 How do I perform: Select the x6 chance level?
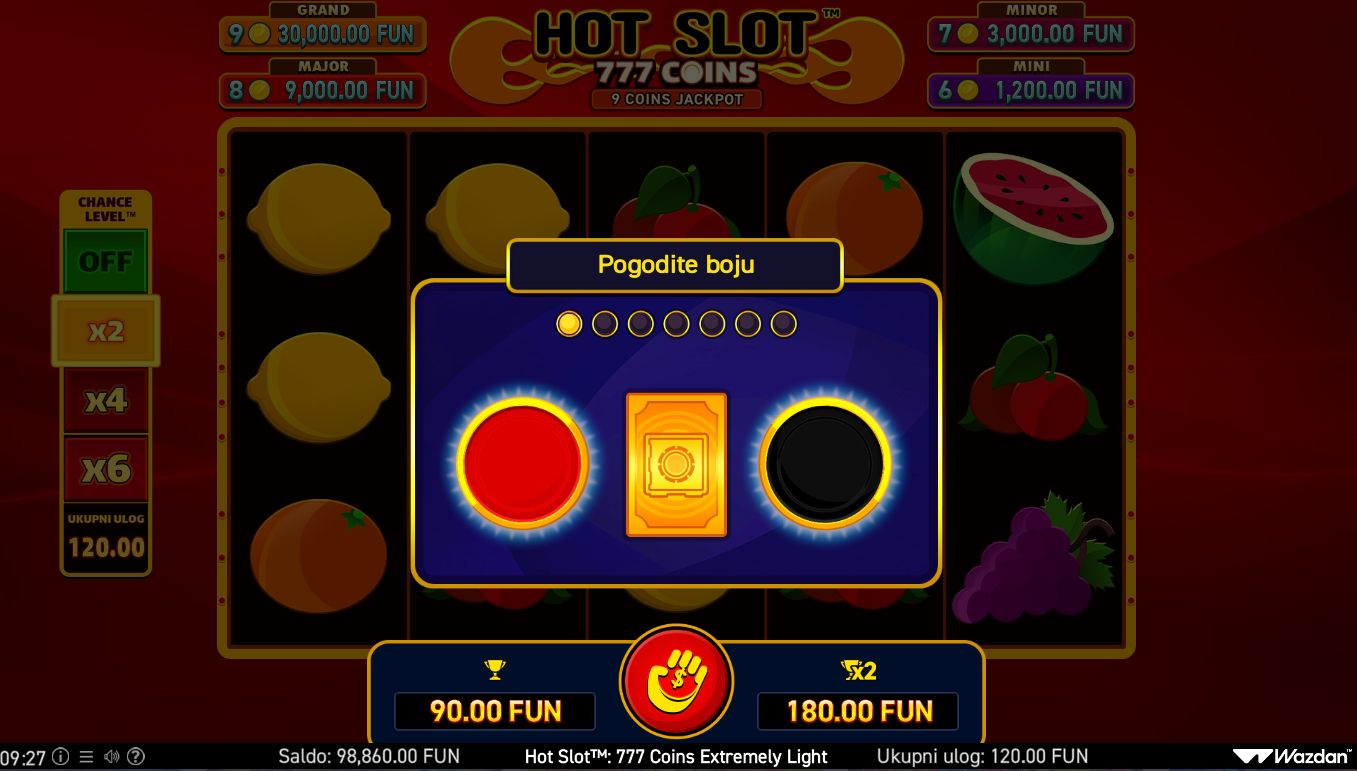(x=106, y=468)
